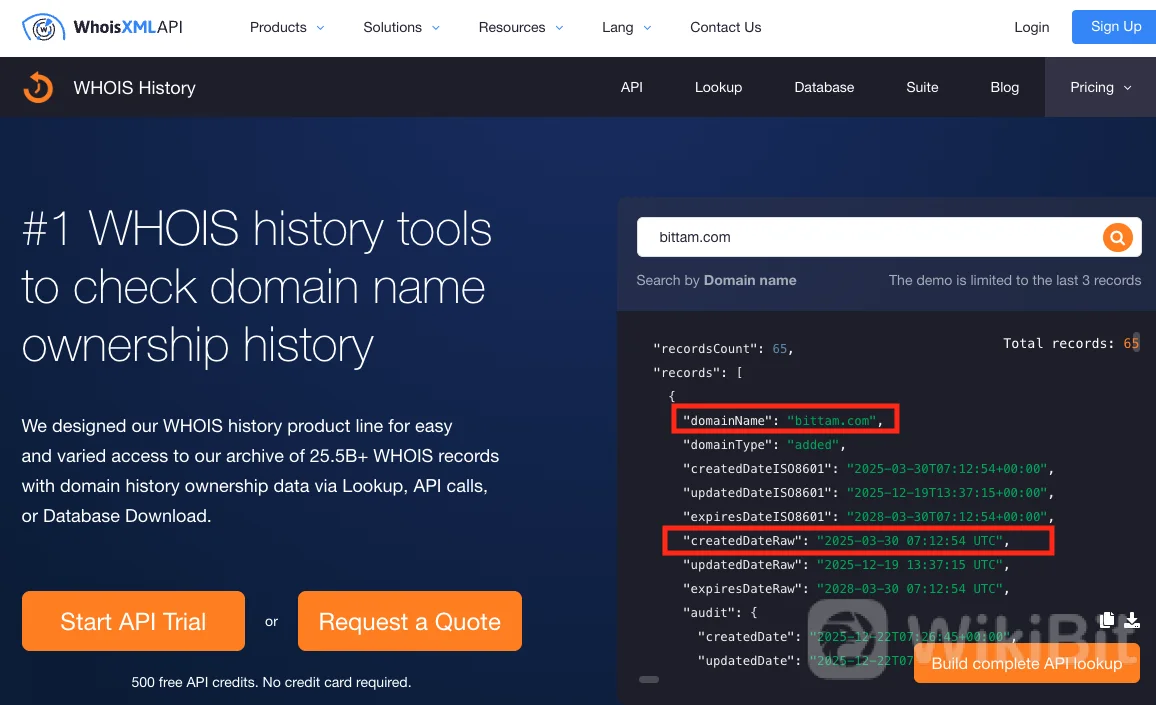Click the orange search magnifier icon
This screenshot has height=705, width=1156.
click(x=1117, y=238)
